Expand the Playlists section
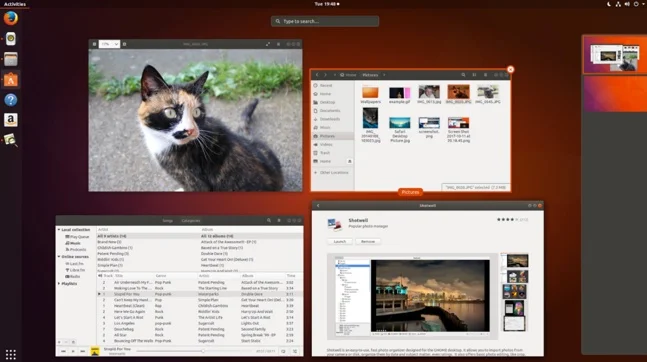Image resolution: width=647 pixels, height=362 pixels. tap(59, 284)
